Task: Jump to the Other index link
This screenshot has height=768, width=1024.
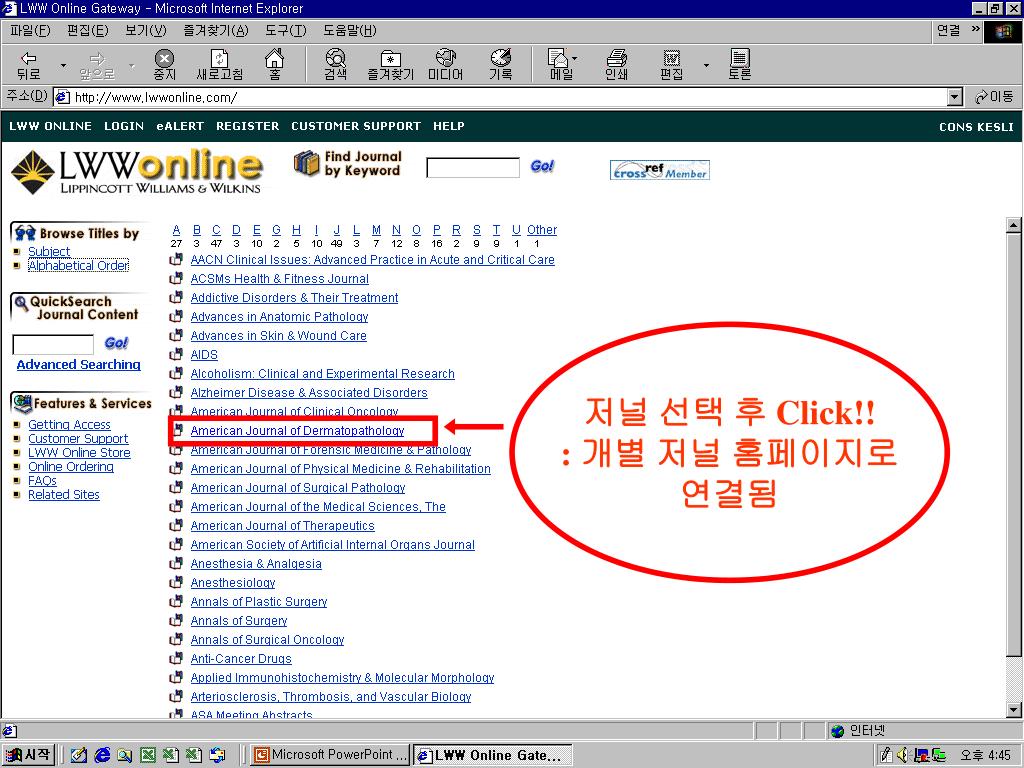Action: [542, 230]
